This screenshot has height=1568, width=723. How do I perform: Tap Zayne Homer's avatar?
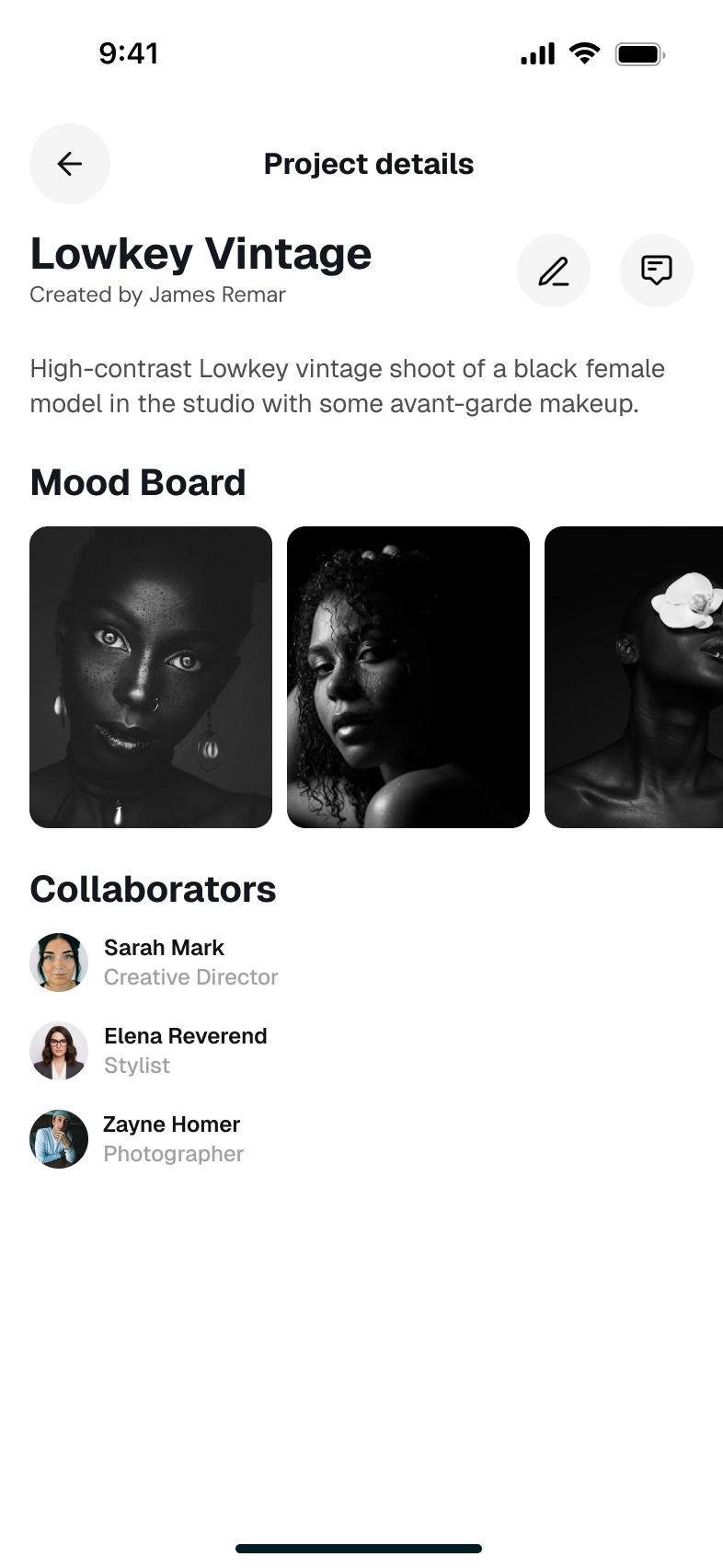59,1139
